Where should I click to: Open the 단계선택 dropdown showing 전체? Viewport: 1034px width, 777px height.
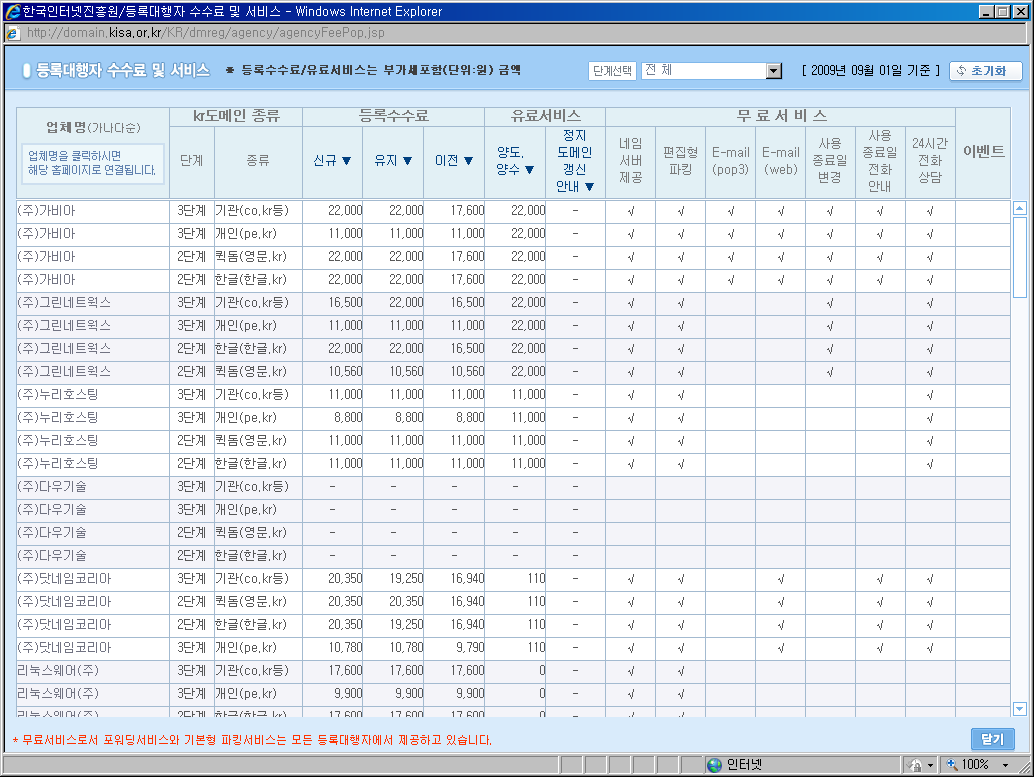[712, 71]
